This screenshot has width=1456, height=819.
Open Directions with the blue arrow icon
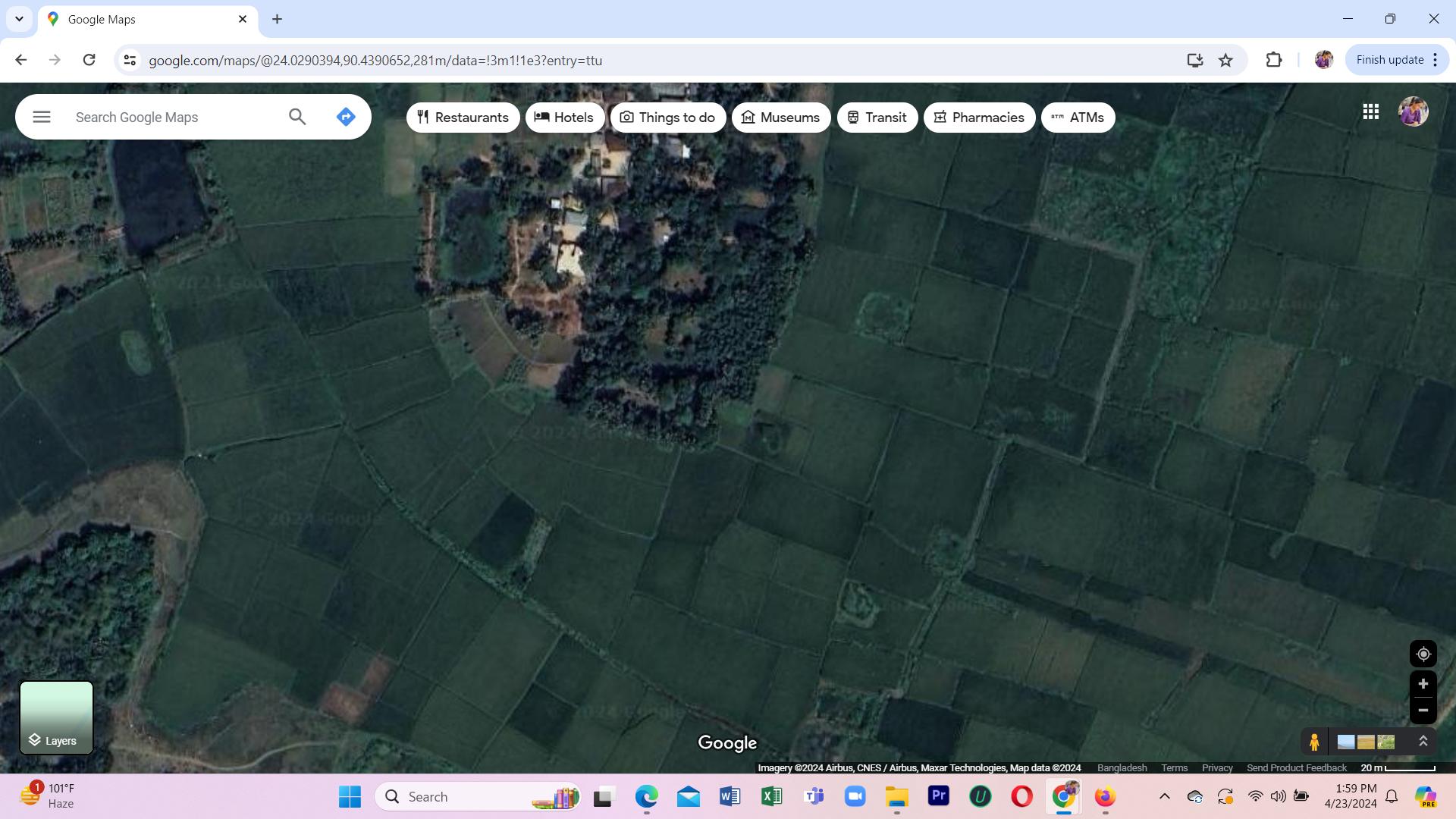(x=346, y=117)
